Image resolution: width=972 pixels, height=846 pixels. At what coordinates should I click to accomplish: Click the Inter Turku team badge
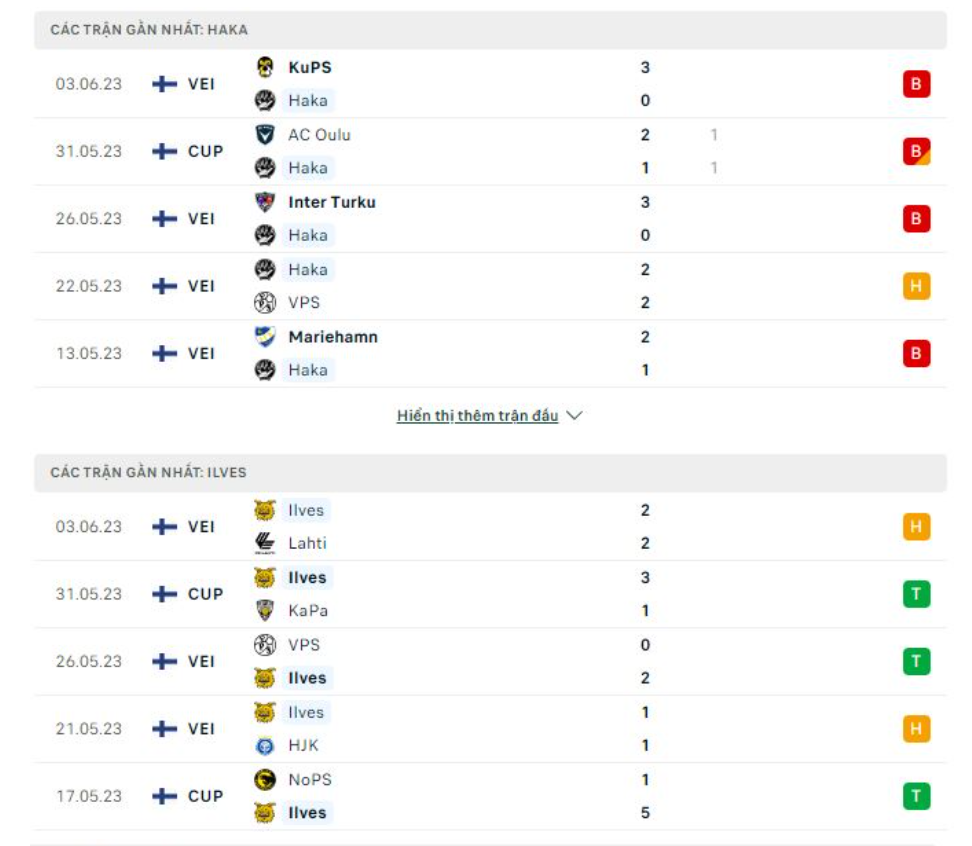[x=265, y=202]
